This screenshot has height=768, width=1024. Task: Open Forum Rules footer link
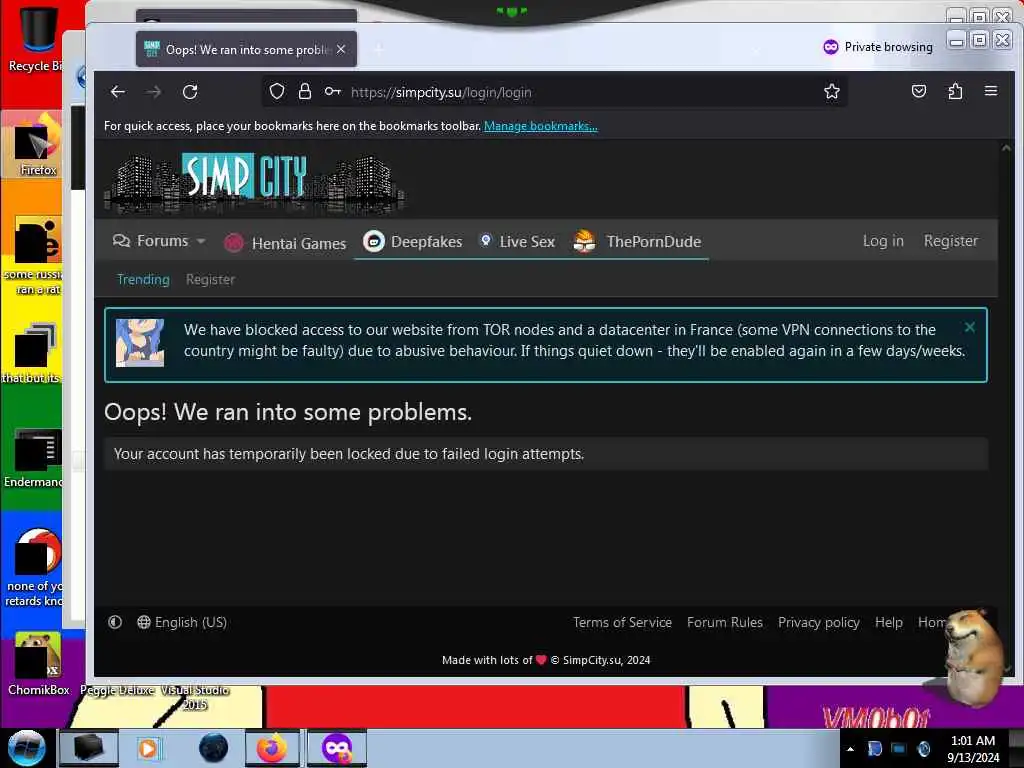pyautogui.click(x=725, y=622)
